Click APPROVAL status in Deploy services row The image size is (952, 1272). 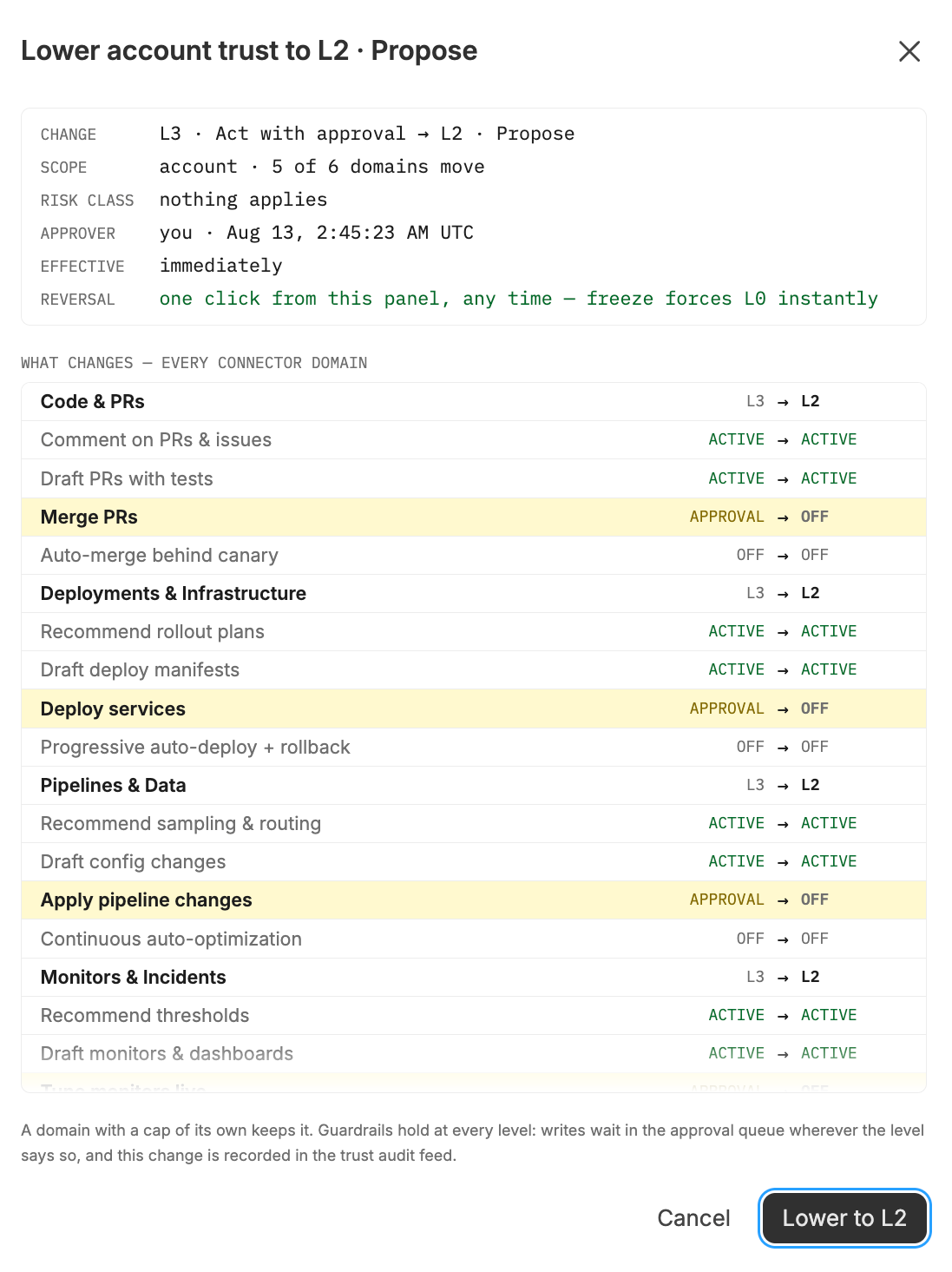click(726, 708)
